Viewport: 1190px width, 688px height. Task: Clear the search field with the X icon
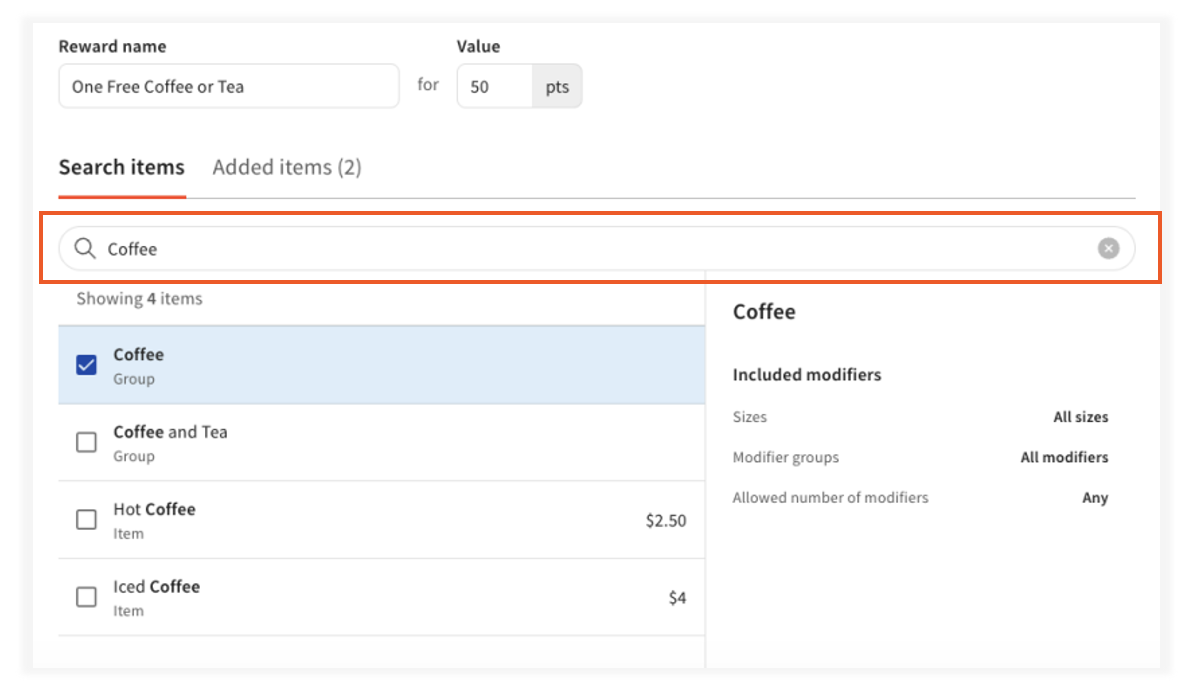(1108, 248)
